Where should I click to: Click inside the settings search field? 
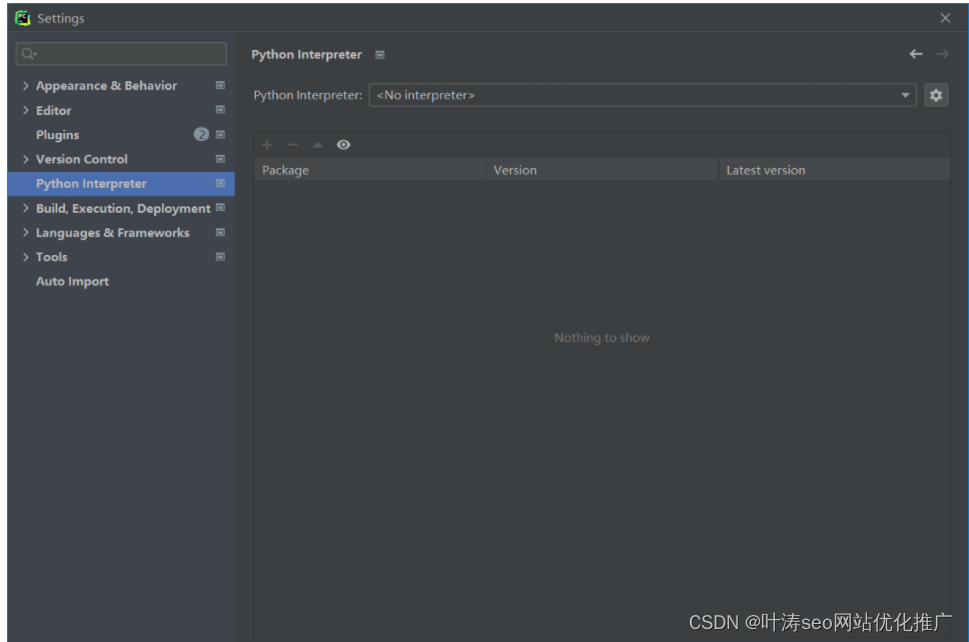120,53
